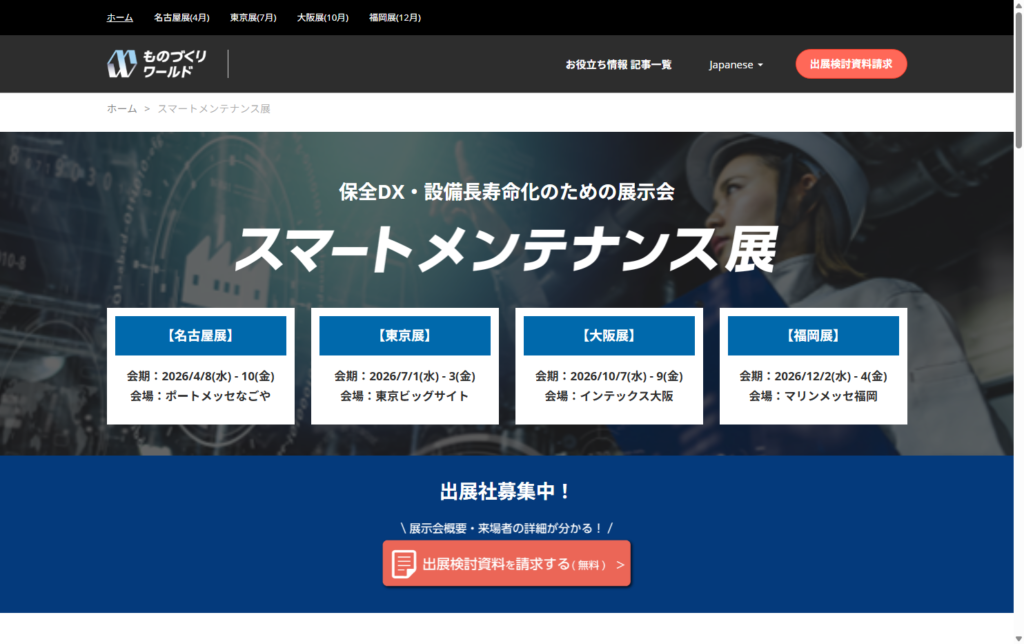Image resolution: width=1024 pixels, height=644 pixels.
Task: Select the 【名古屋展】 blue card header
Action: pos(201,336)
